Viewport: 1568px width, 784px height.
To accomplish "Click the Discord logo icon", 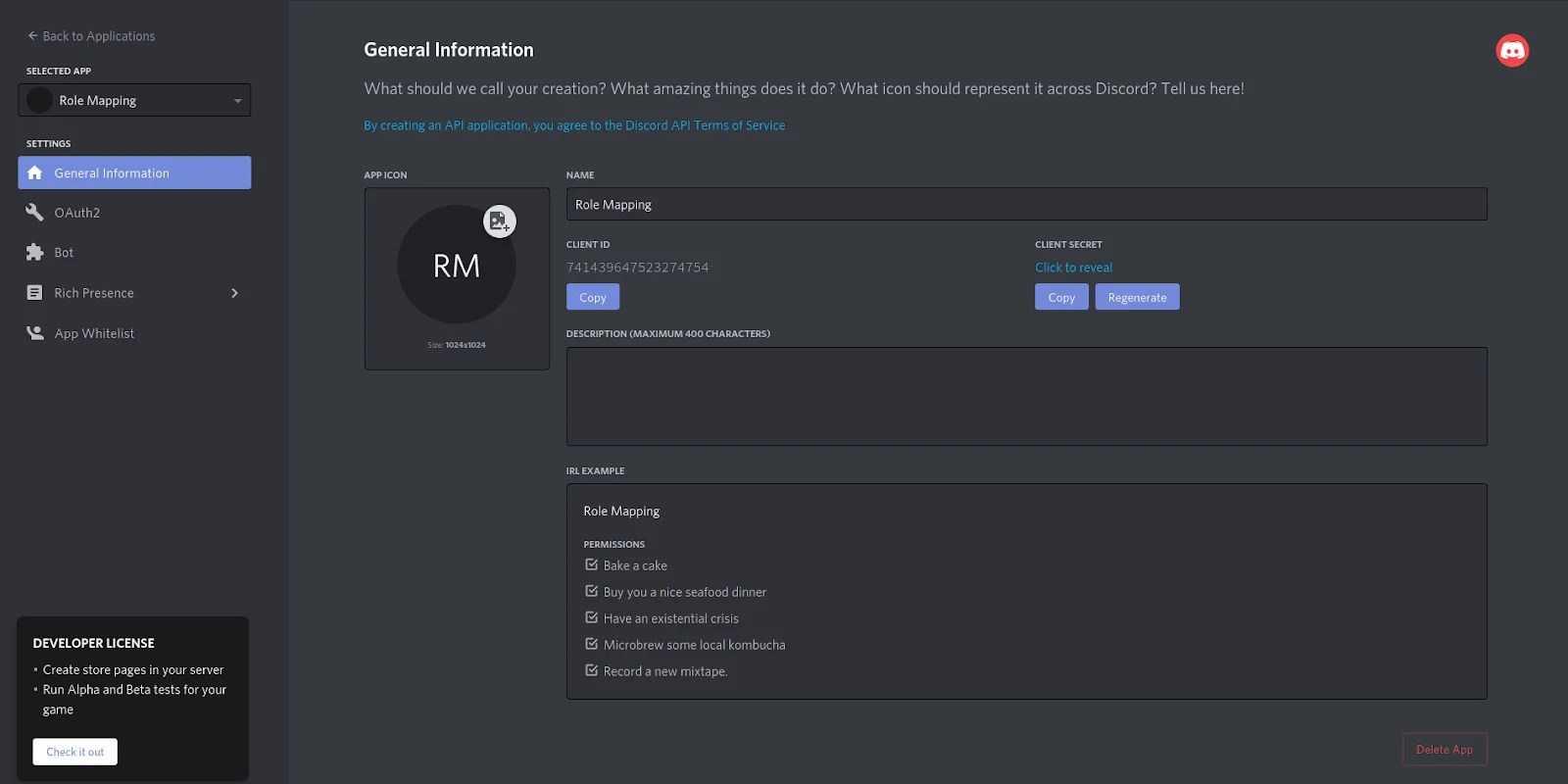I will click(1512, 50).
